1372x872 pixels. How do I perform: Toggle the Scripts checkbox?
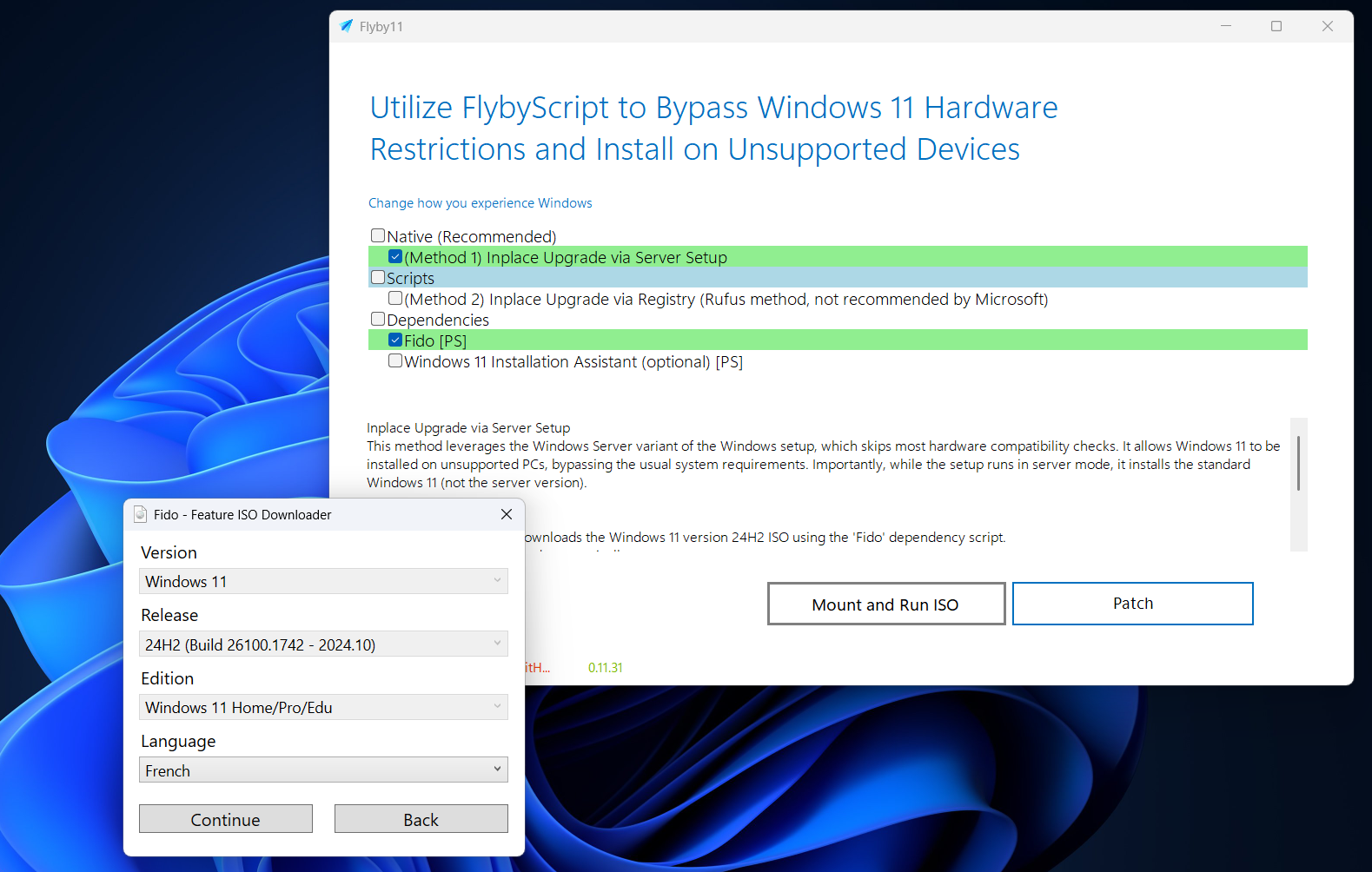[x=378, y=277]
